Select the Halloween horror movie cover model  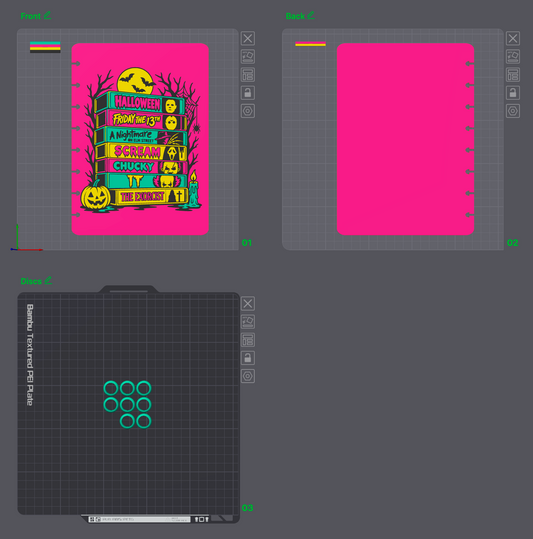pos(140,139)
